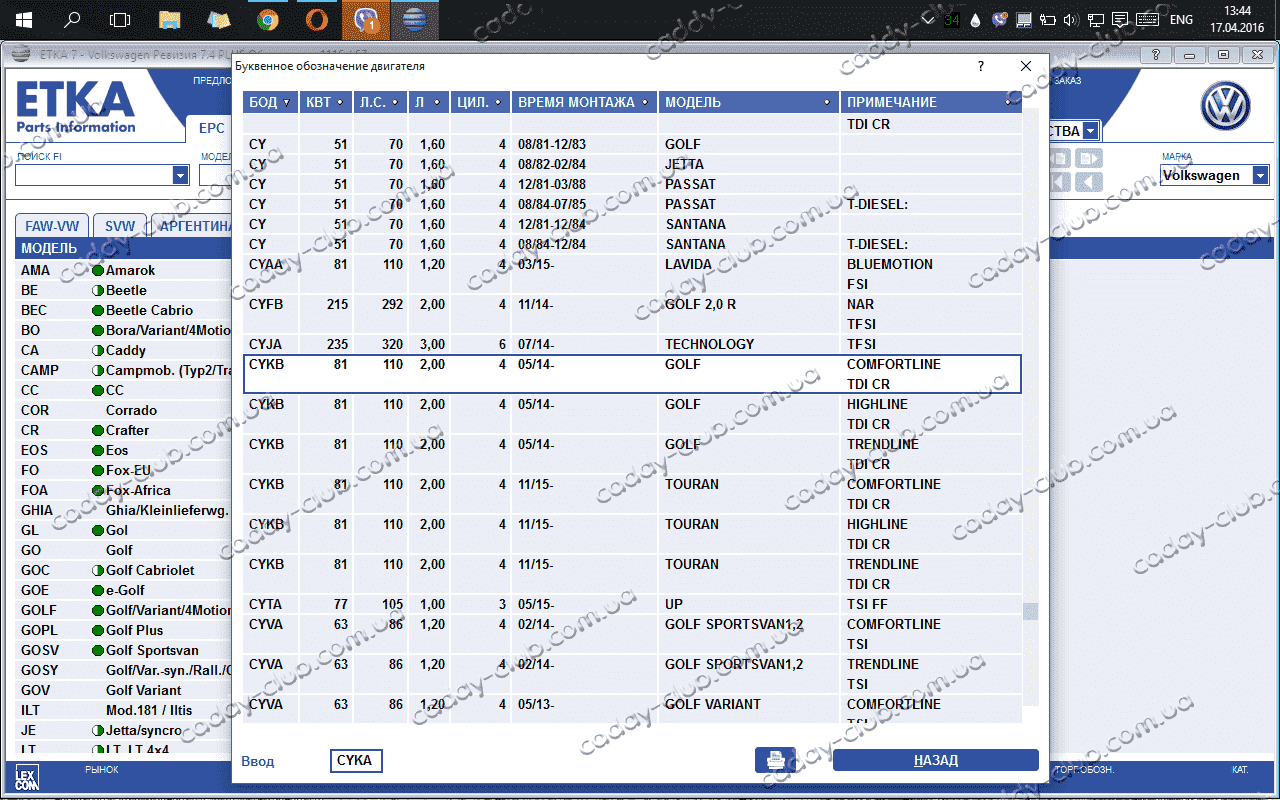Select the GOV Golf Variant model
This screenshot has height=800, width=1280.
(124, 690)
